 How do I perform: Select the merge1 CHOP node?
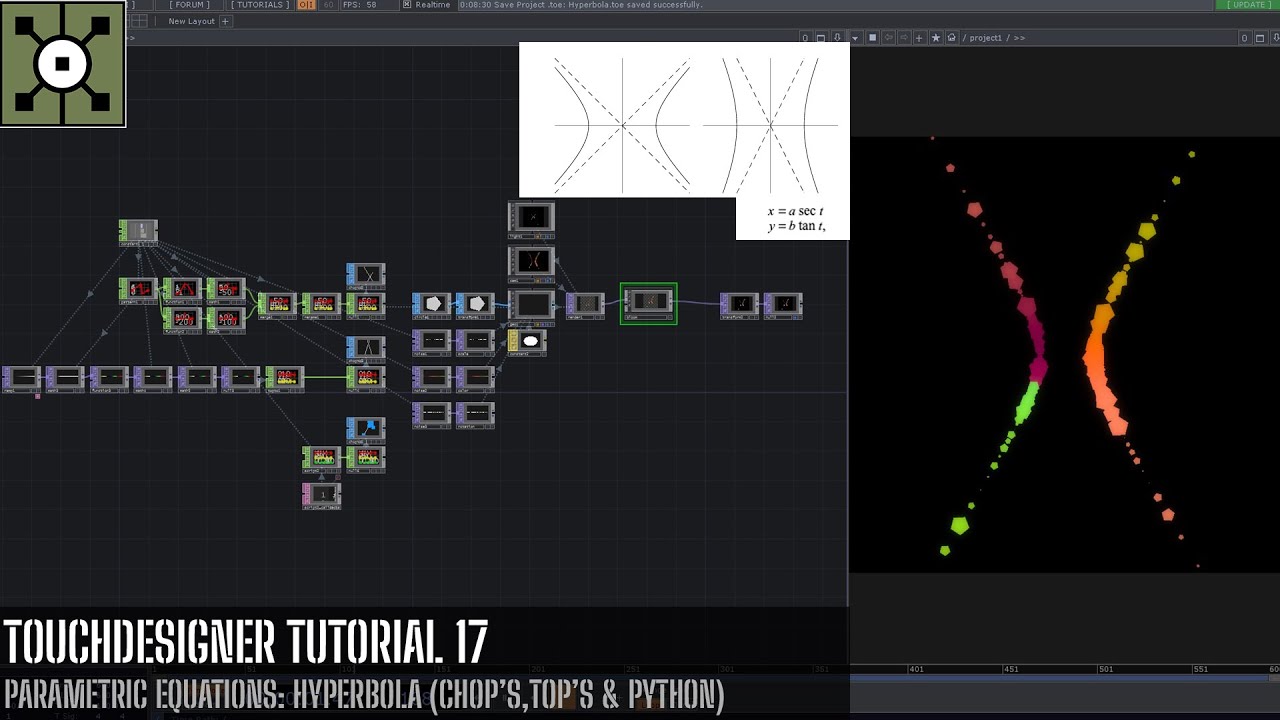[277, 304]
